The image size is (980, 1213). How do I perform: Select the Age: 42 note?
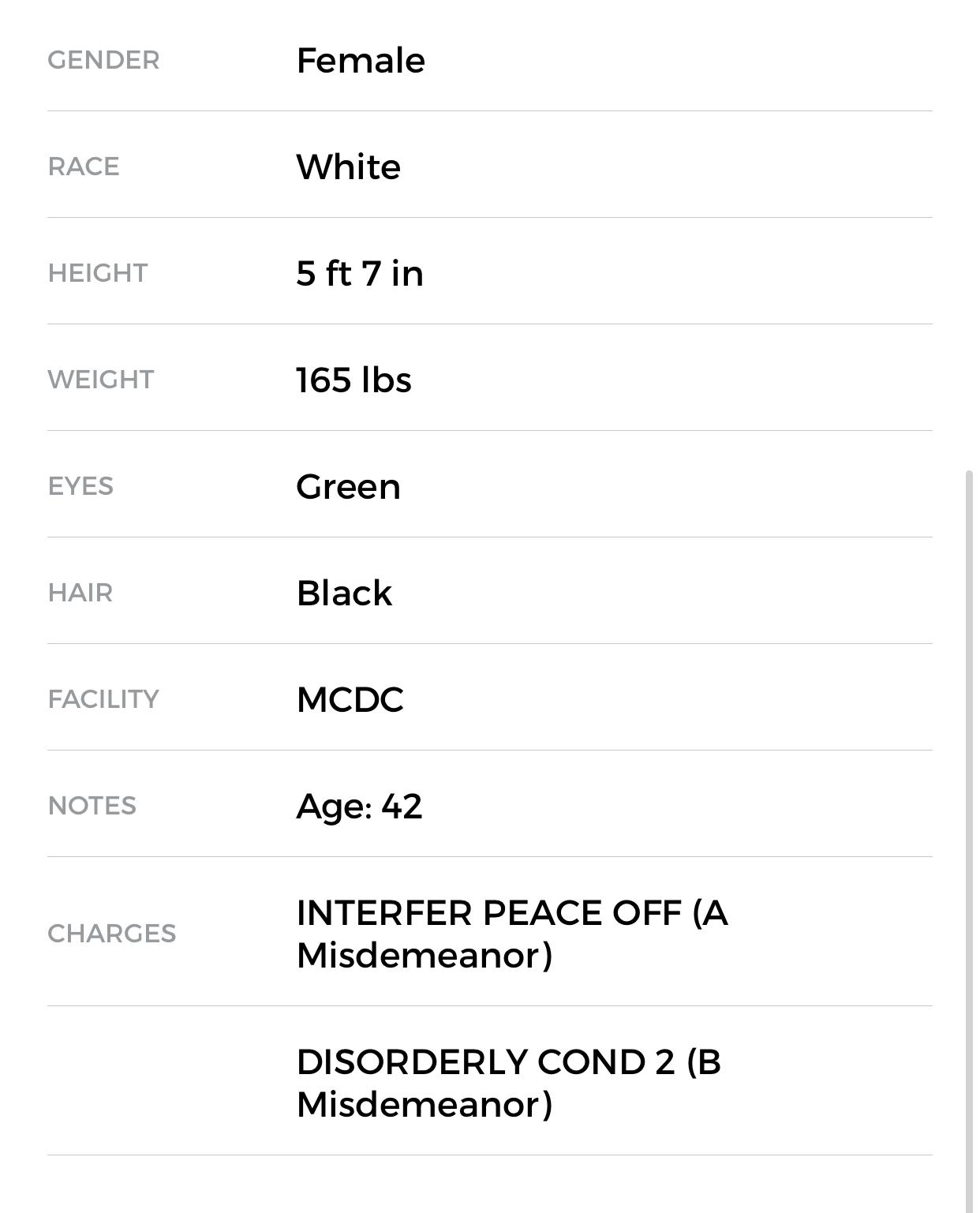(359, 806)
